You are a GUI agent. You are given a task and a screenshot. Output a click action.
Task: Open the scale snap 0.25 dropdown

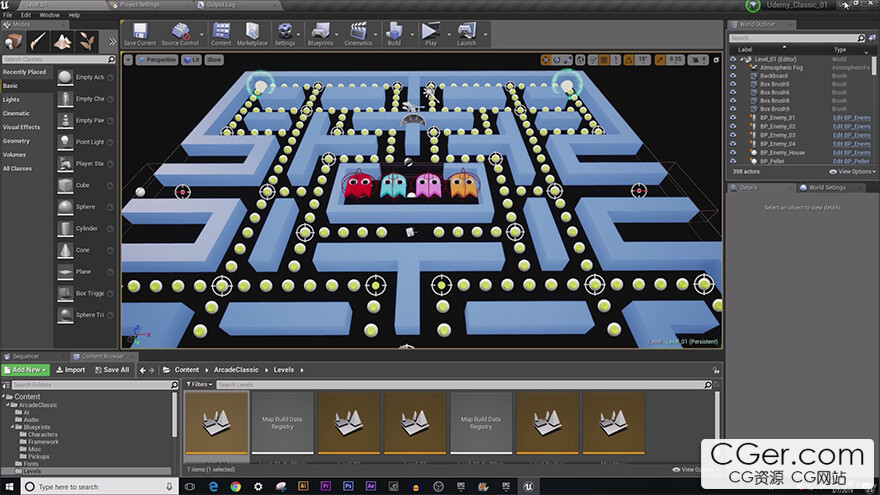click(x=676, y=59)
